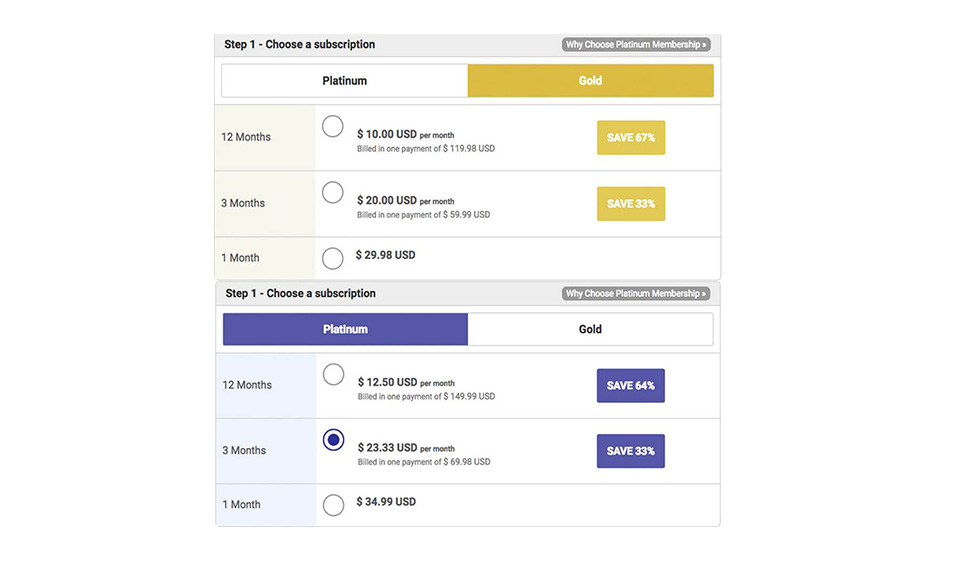
Task: Switch to the white Gold tab beside purple Platinum
Action: (x=590, y=329)
